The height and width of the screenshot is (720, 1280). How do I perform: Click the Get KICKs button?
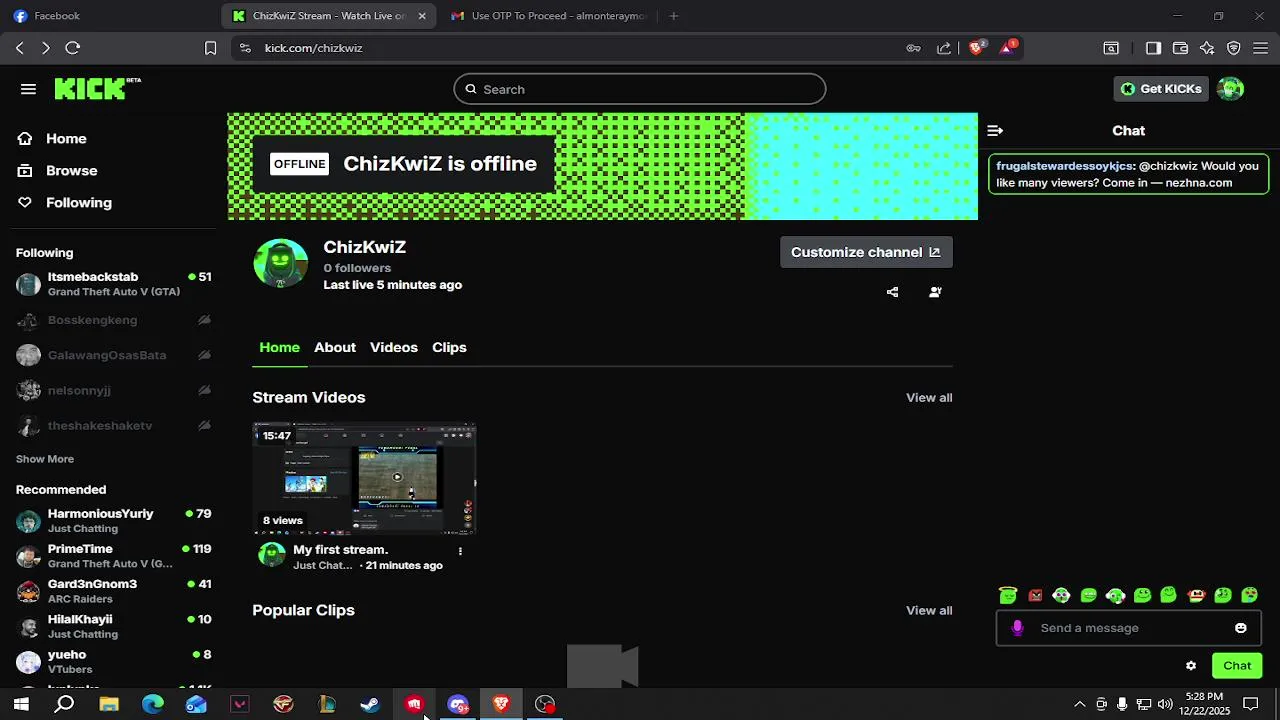click(1161, 89)
